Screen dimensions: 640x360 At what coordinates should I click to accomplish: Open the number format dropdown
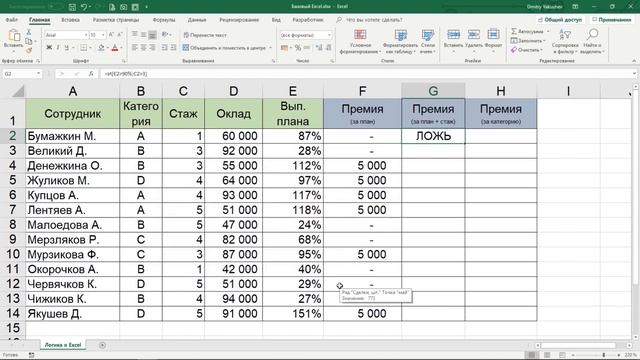(x=329, y=35)
